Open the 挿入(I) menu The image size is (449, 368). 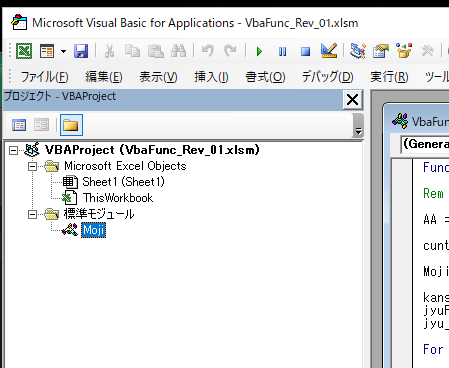pyautogui.click(x=212, y=77)
